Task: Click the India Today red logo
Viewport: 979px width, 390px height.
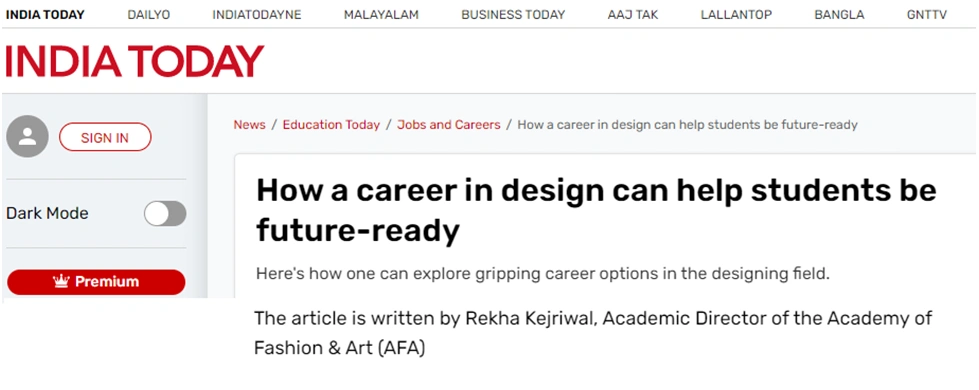Action: coord(134,62)
